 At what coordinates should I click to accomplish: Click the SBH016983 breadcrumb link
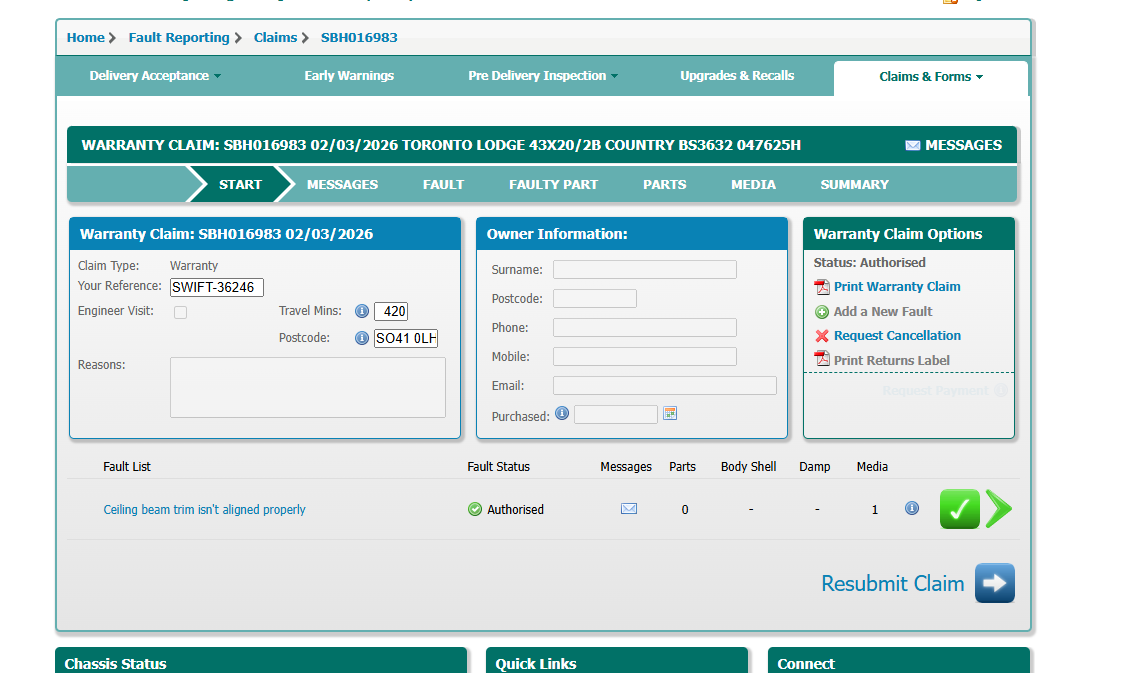pos(359,37)
